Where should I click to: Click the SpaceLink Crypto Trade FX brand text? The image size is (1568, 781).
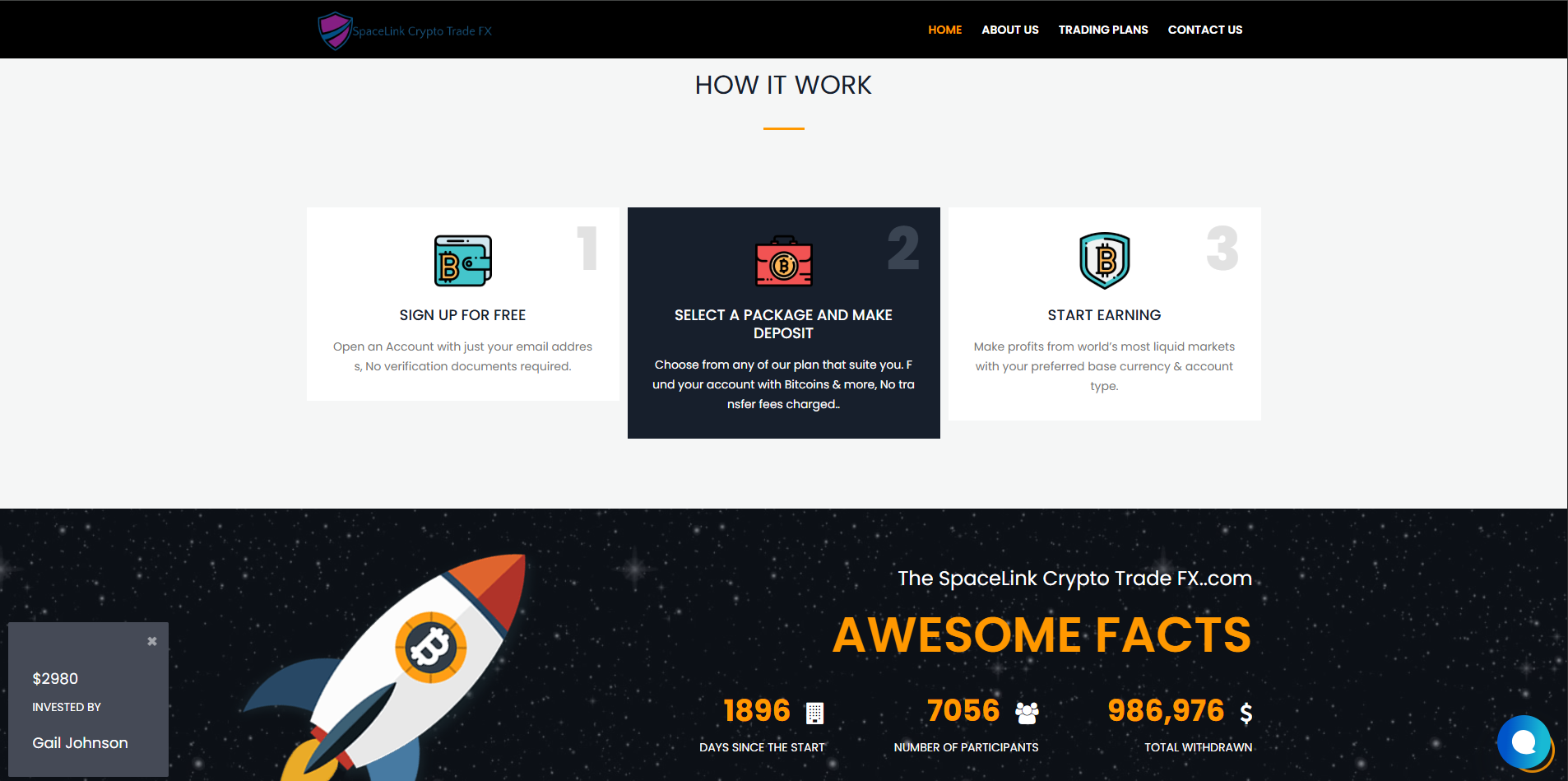click(x=422, y=31)
